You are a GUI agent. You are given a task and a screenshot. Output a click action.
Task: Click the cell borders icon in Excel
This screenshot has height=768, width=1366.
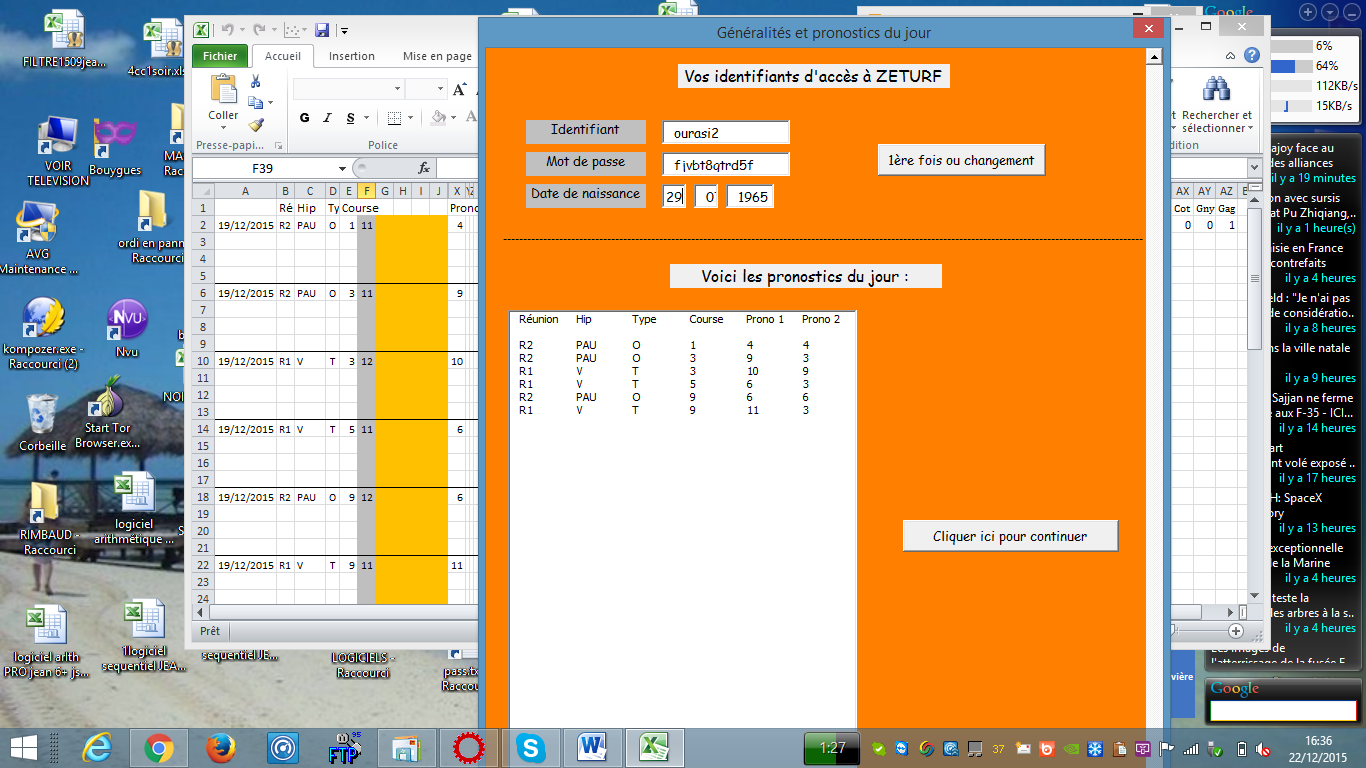pos(394,118)
